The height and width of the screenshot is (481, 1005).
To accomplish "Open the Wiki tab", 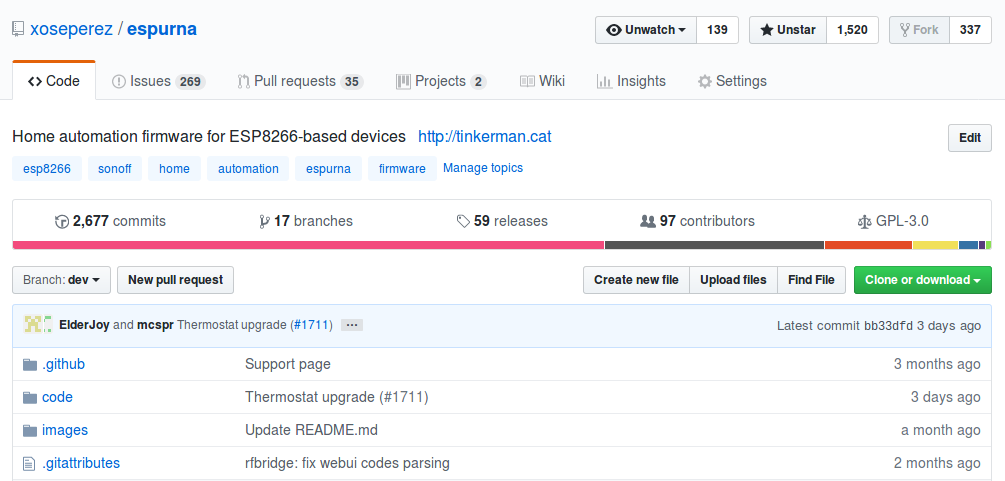I will click(x=542, y=81).
